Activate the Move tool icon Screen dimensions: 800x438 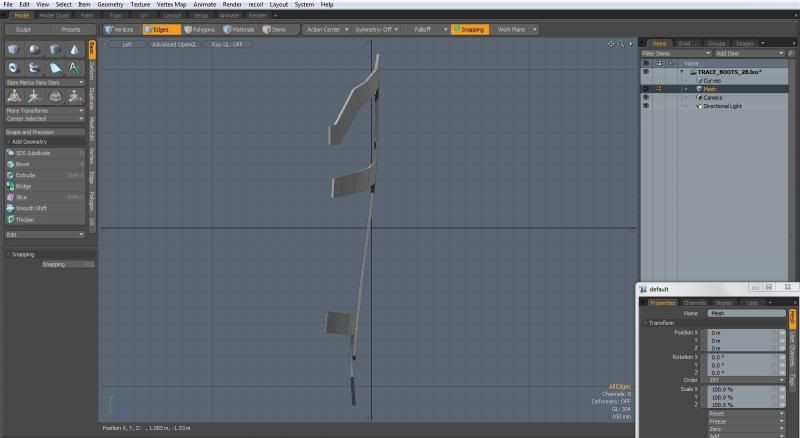(34, 96)
